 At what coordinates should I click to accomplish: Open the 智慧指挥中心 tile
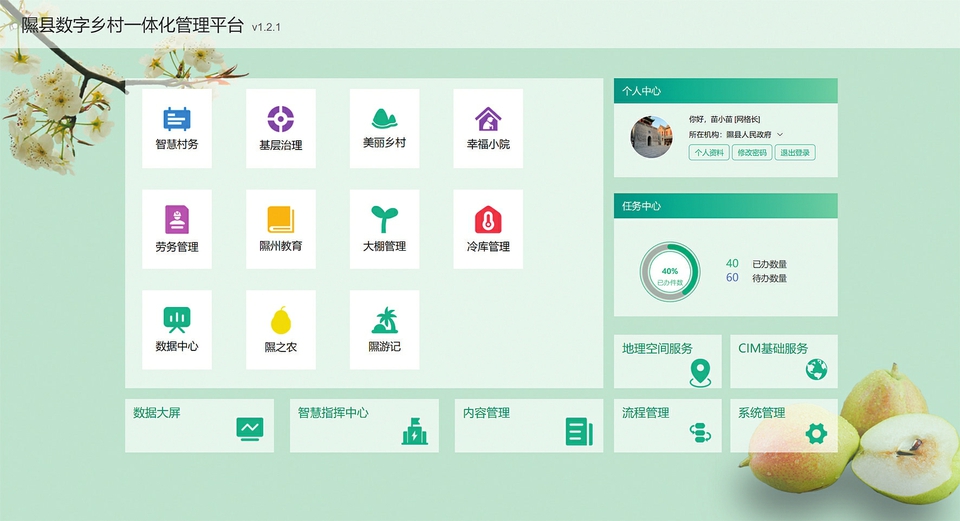[364, 426]
